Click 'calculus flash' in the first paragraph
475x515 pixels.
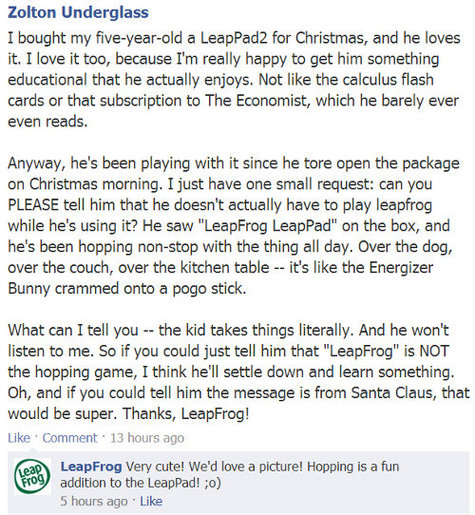point(388,80)
